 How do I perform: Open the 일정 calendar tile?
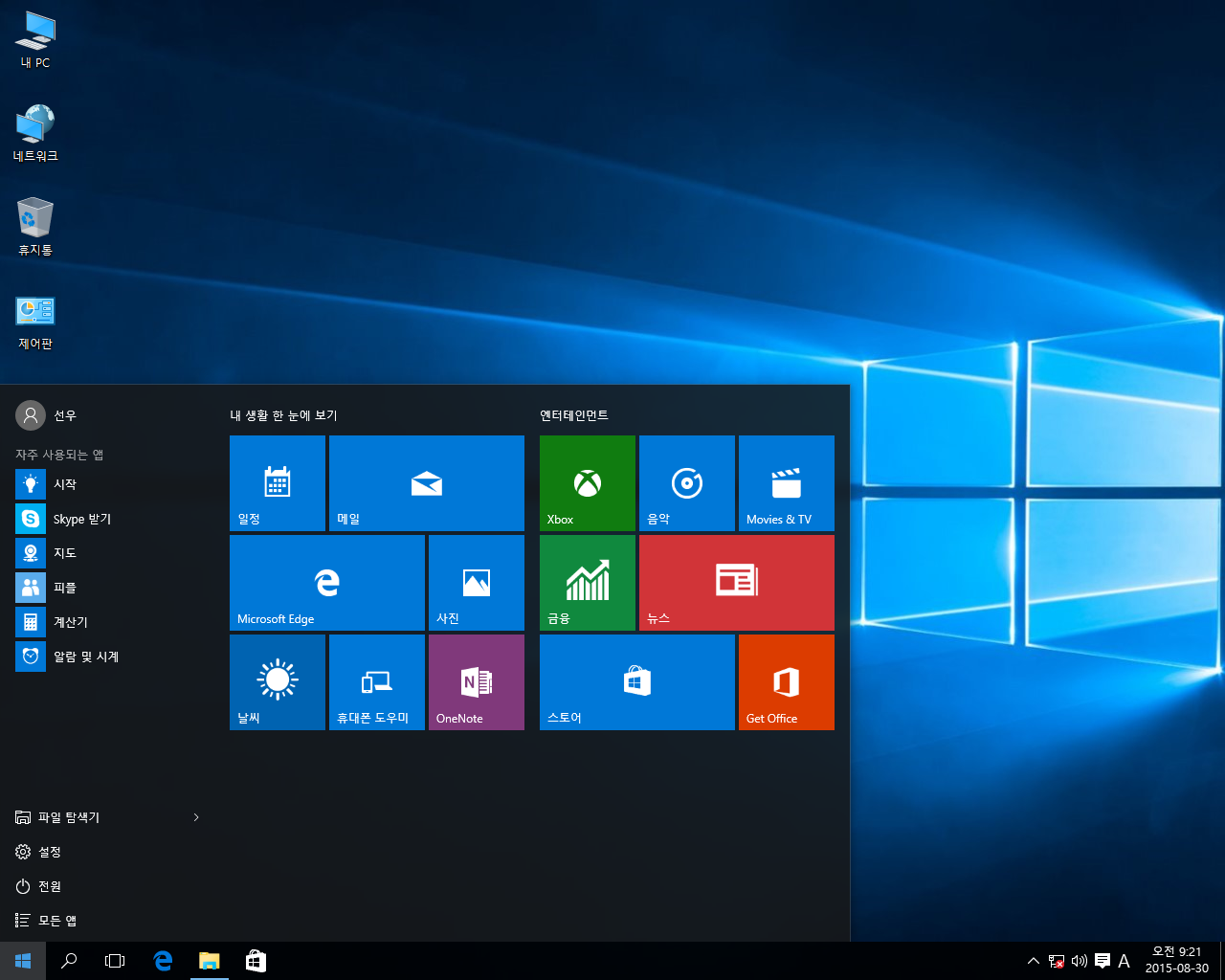pyautogui.click(x=278, y=483)
